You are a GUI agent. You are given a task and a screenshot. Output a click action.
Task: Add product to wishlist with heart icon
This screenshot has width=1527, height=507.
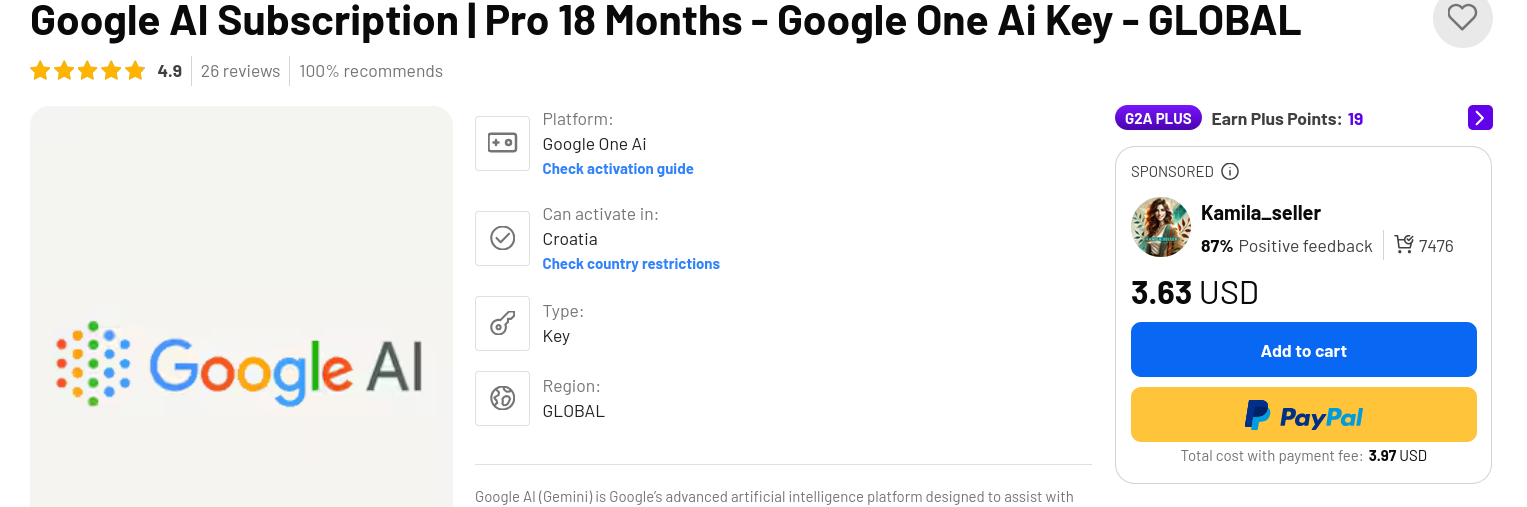pos(1462,17)
